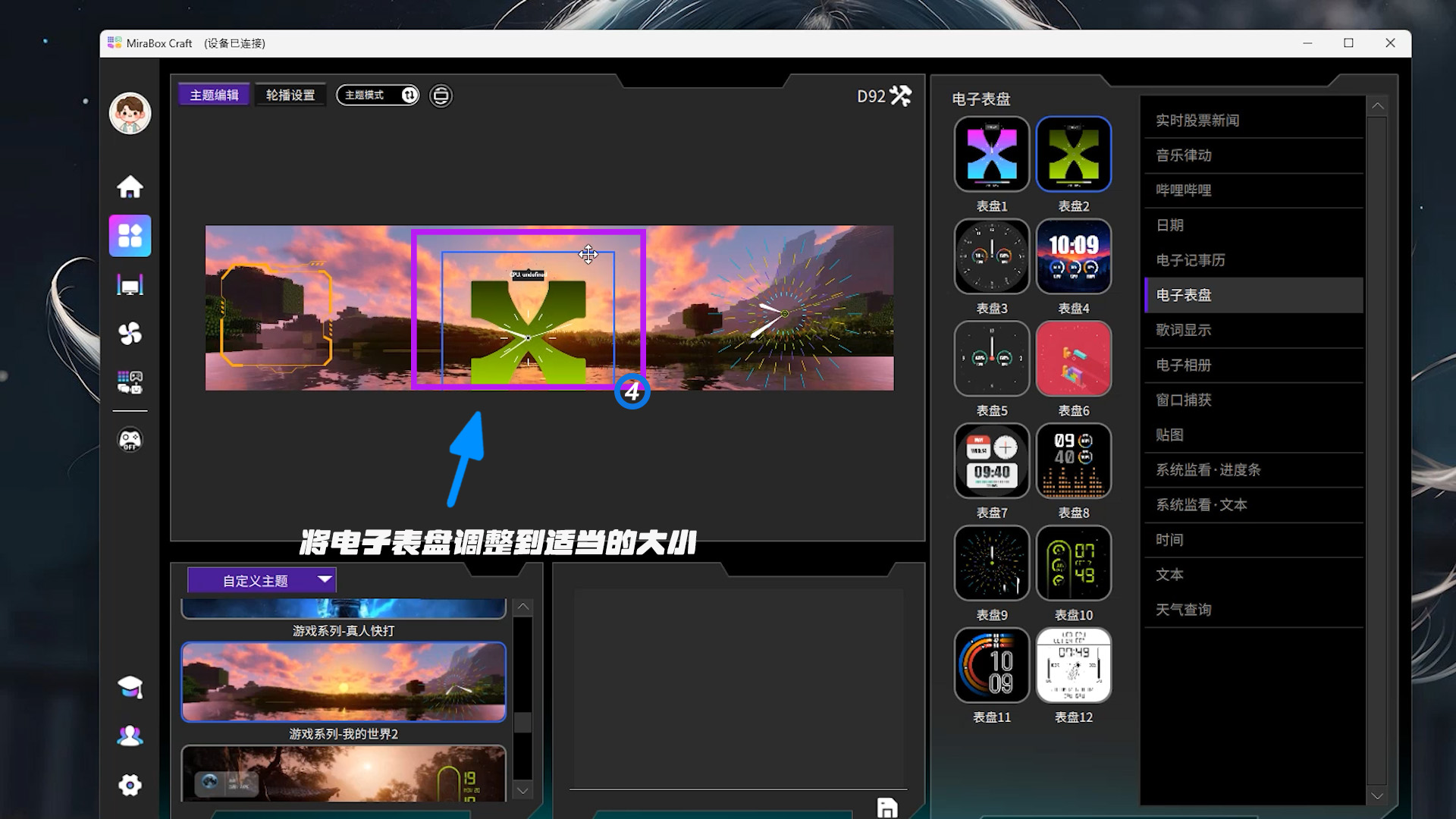Open the user avatar profile
This screenshot has height=819, width=1456.
(130, 114)
